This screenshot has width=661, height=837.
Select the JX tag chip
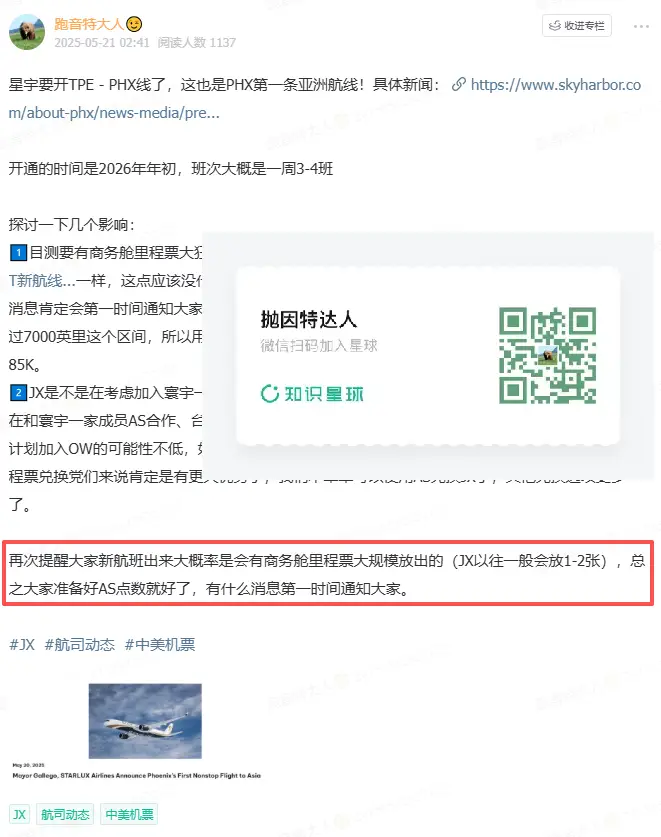pos(19,815)
